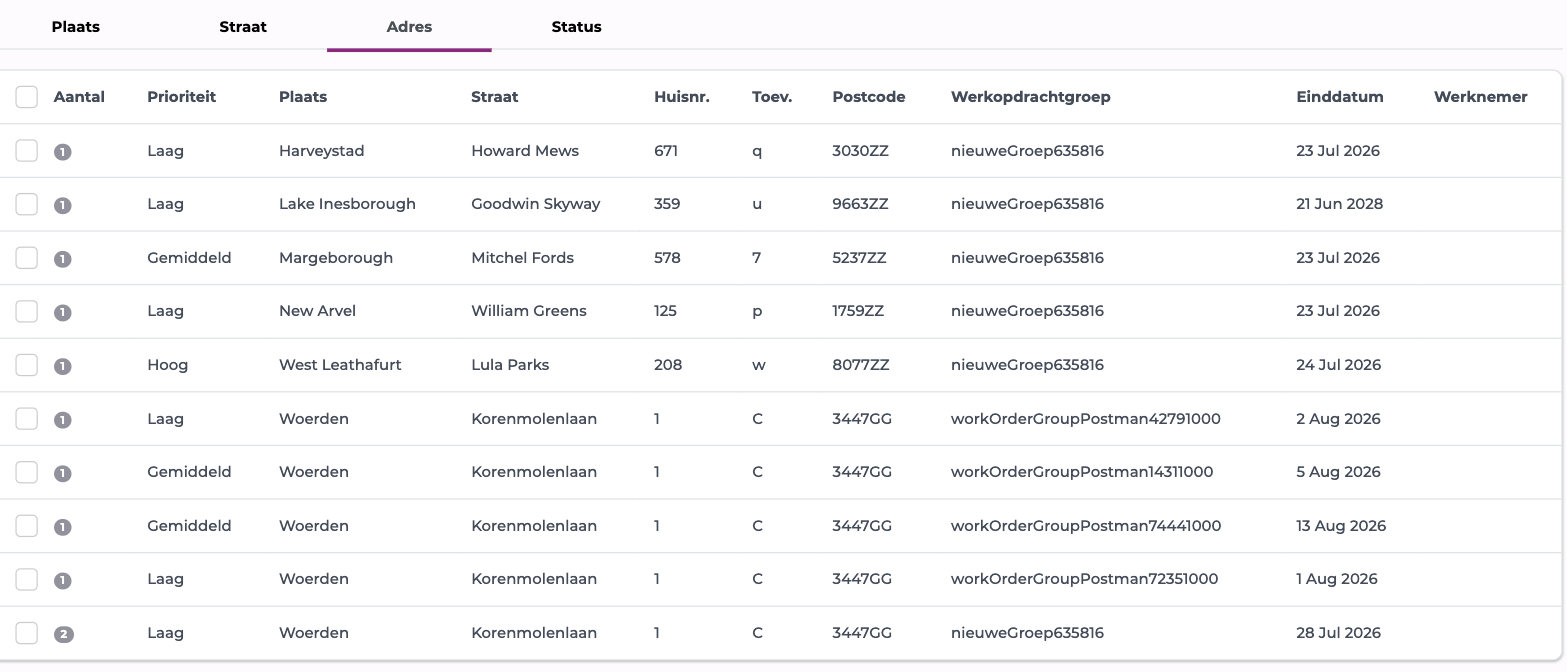The height and width of the screenshot is (672, 1567).
Task: Select the Adres tab
Action: click(x=409, y=27)
